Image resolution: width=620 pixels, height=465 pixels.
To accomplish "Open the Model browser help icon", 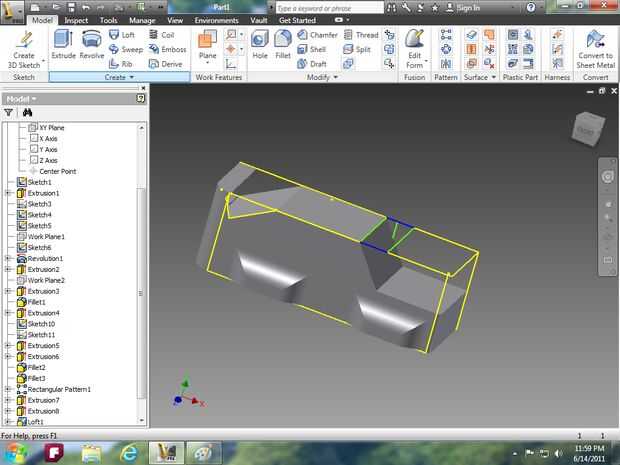I will tap(140, 98).
